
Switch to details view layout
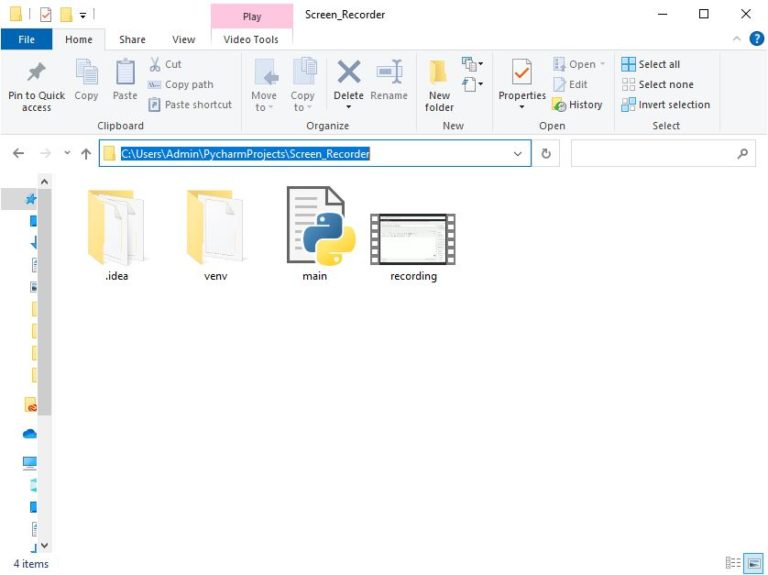[x=733, y=563]
